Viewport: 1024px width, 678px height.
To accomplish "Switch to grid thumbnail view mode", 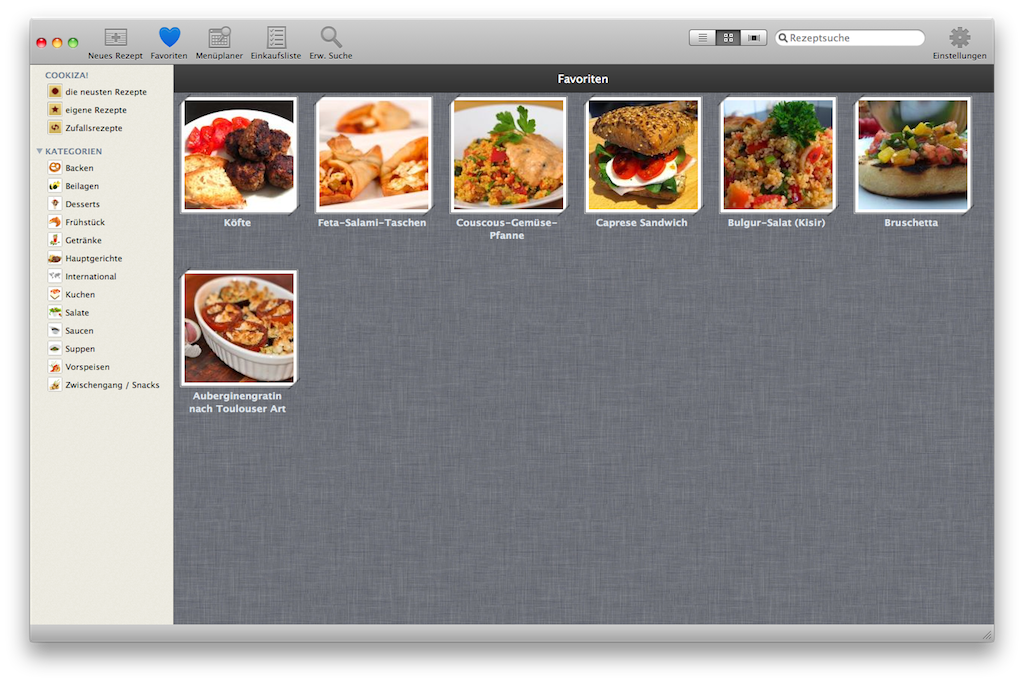I will tap(728, 38).
